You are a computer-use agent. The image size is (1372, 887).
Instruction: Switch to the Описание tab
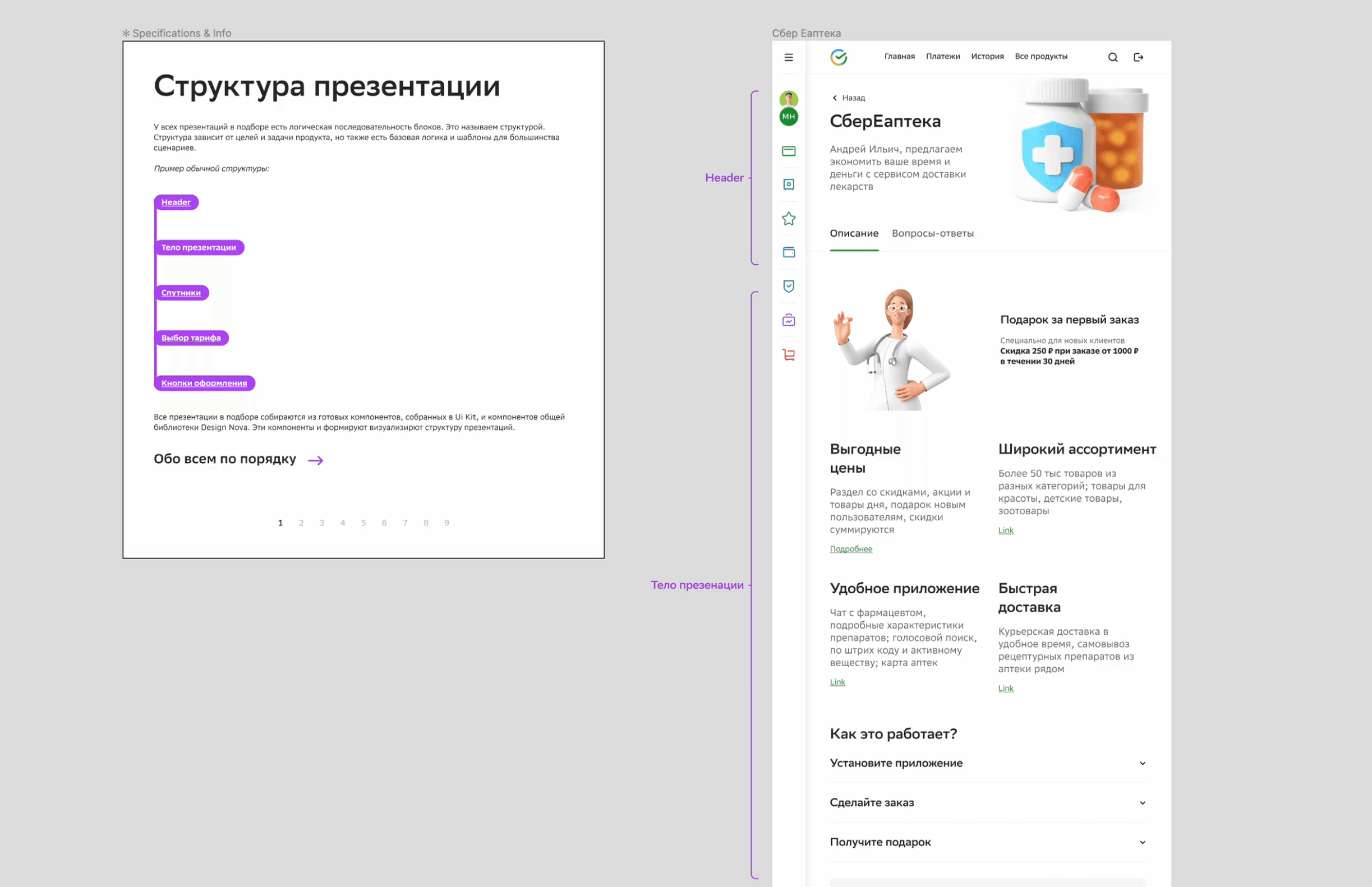(x=853, y=233)
